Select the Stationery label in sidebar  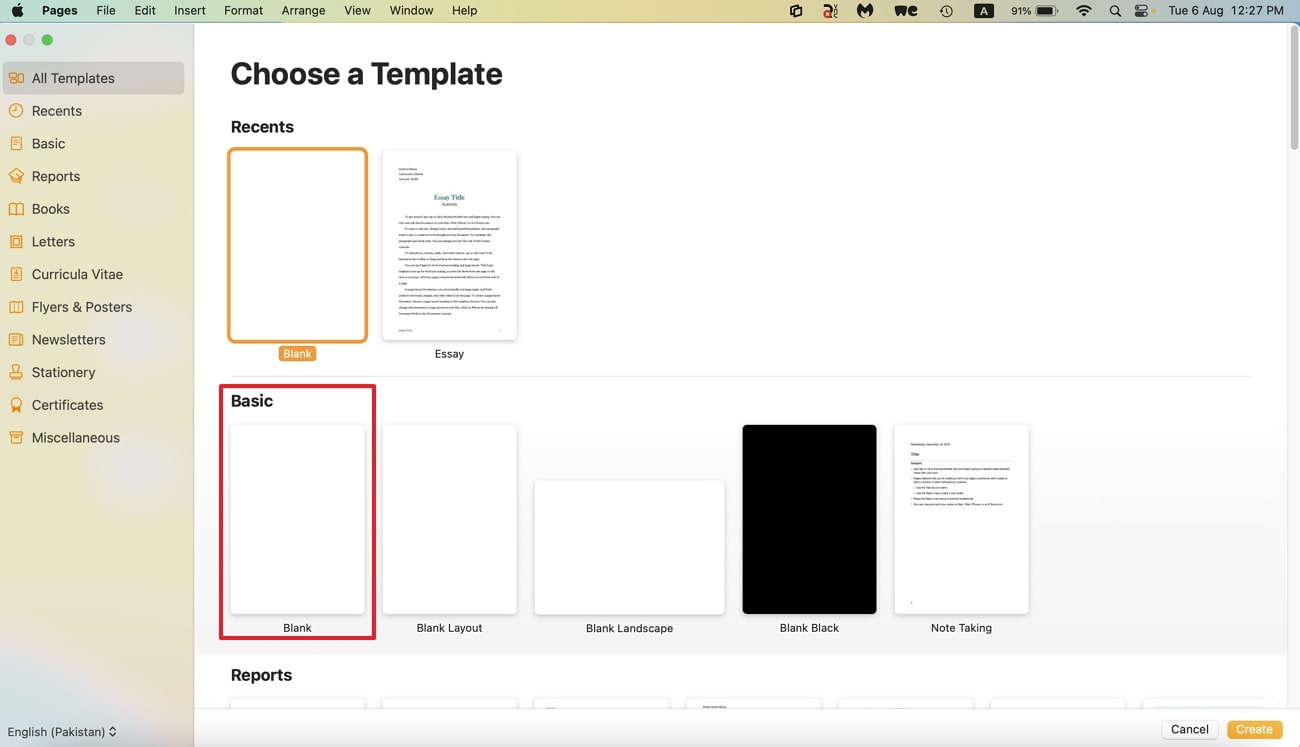pyautogui.click(x=64, y=372)
